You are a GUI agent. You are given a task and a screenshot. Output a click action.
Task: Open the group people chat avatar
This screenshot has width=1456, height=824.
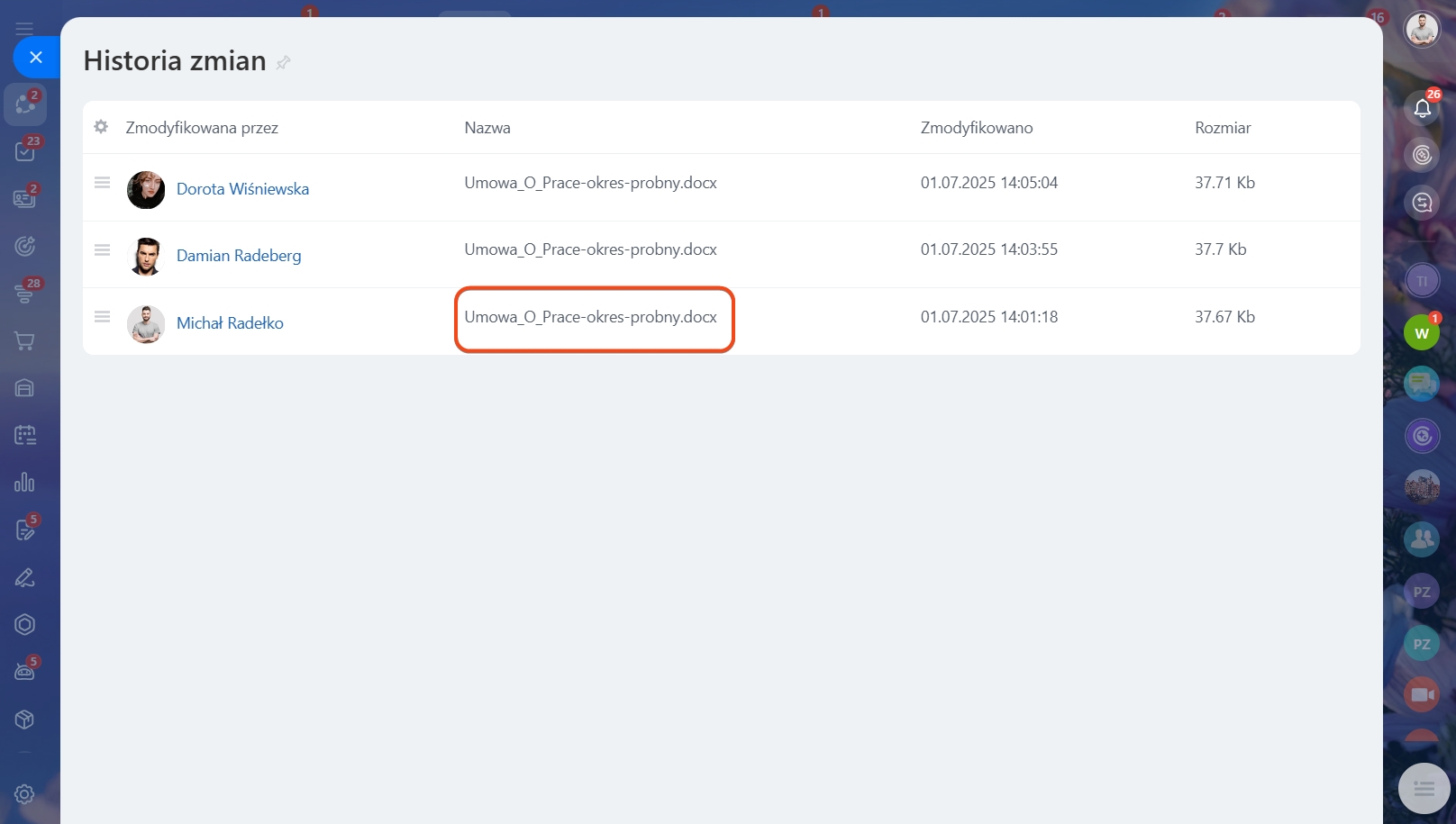point(1422,539)
